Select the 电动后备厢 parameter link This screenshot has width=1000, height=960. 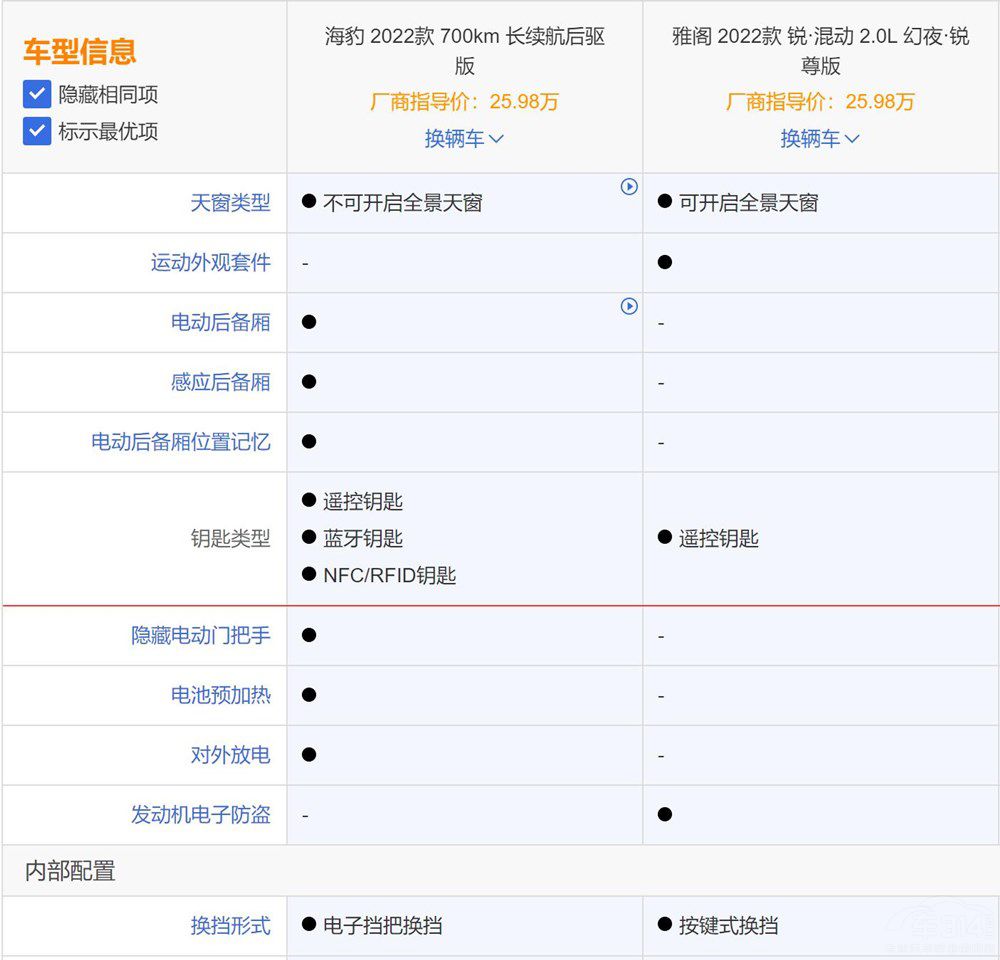(222, 322)
